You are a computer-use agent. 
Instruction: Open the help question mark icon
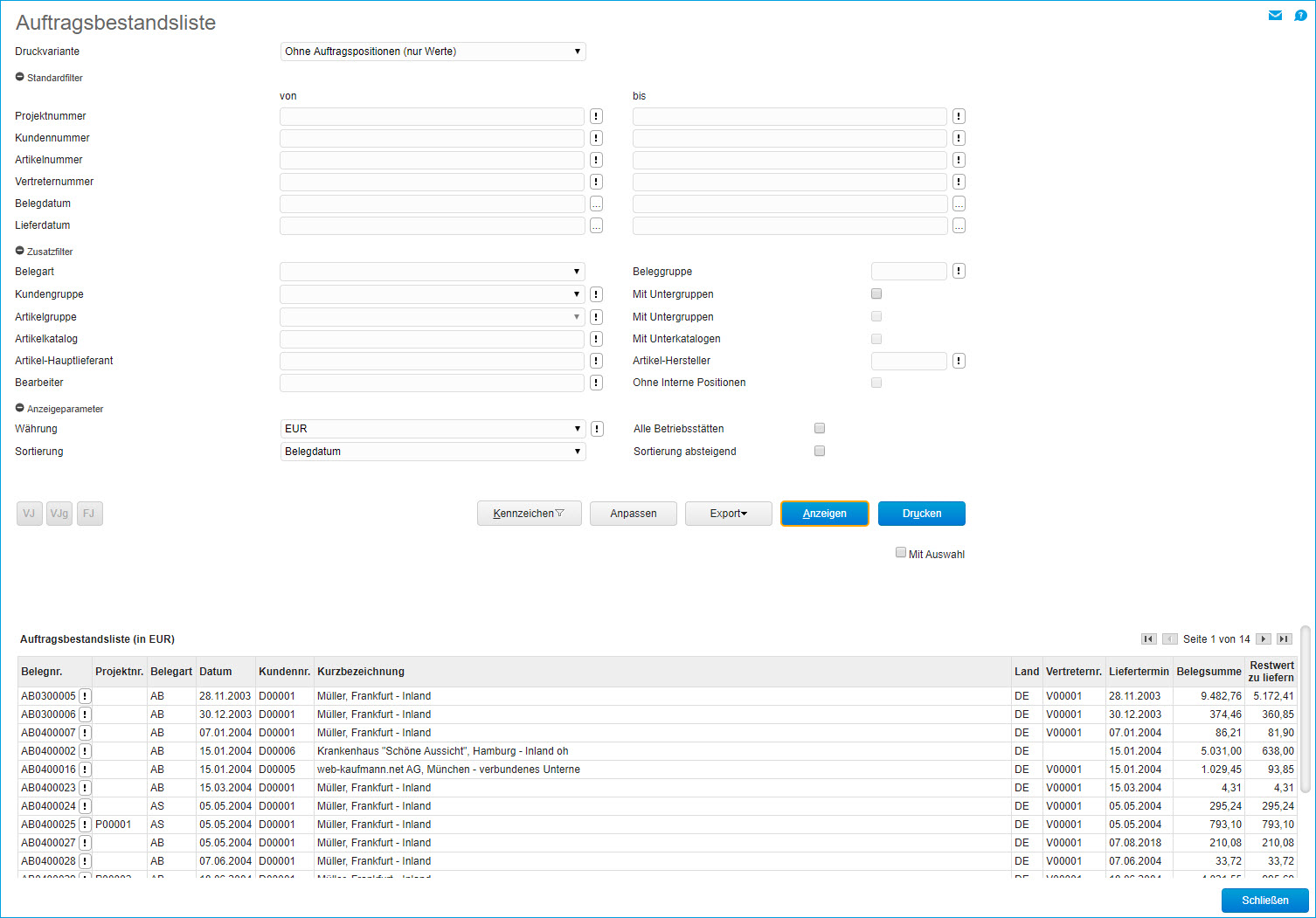click(x=1300, y=16)
